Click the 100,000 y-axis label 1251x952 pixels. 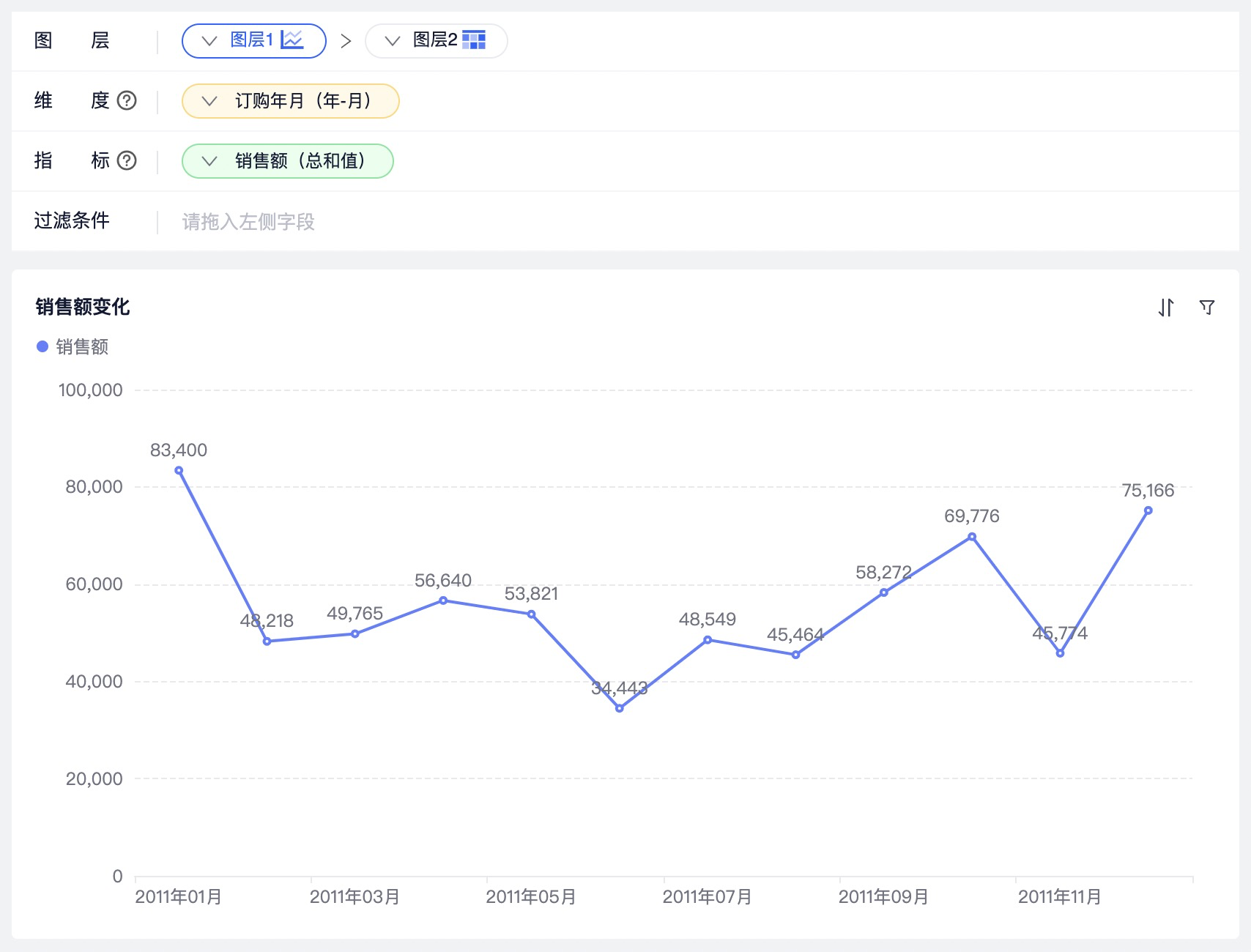[x=91, y=390]
